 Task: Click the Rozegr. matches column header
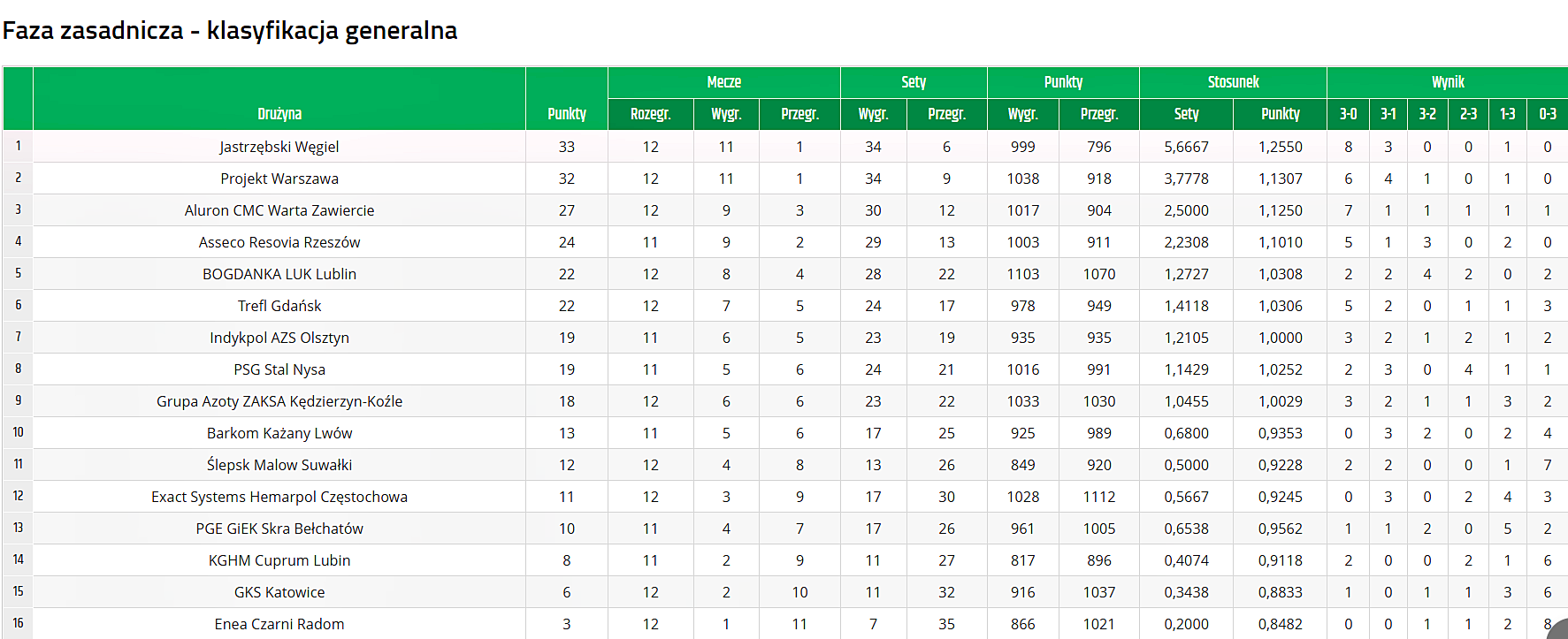(651, 114)
